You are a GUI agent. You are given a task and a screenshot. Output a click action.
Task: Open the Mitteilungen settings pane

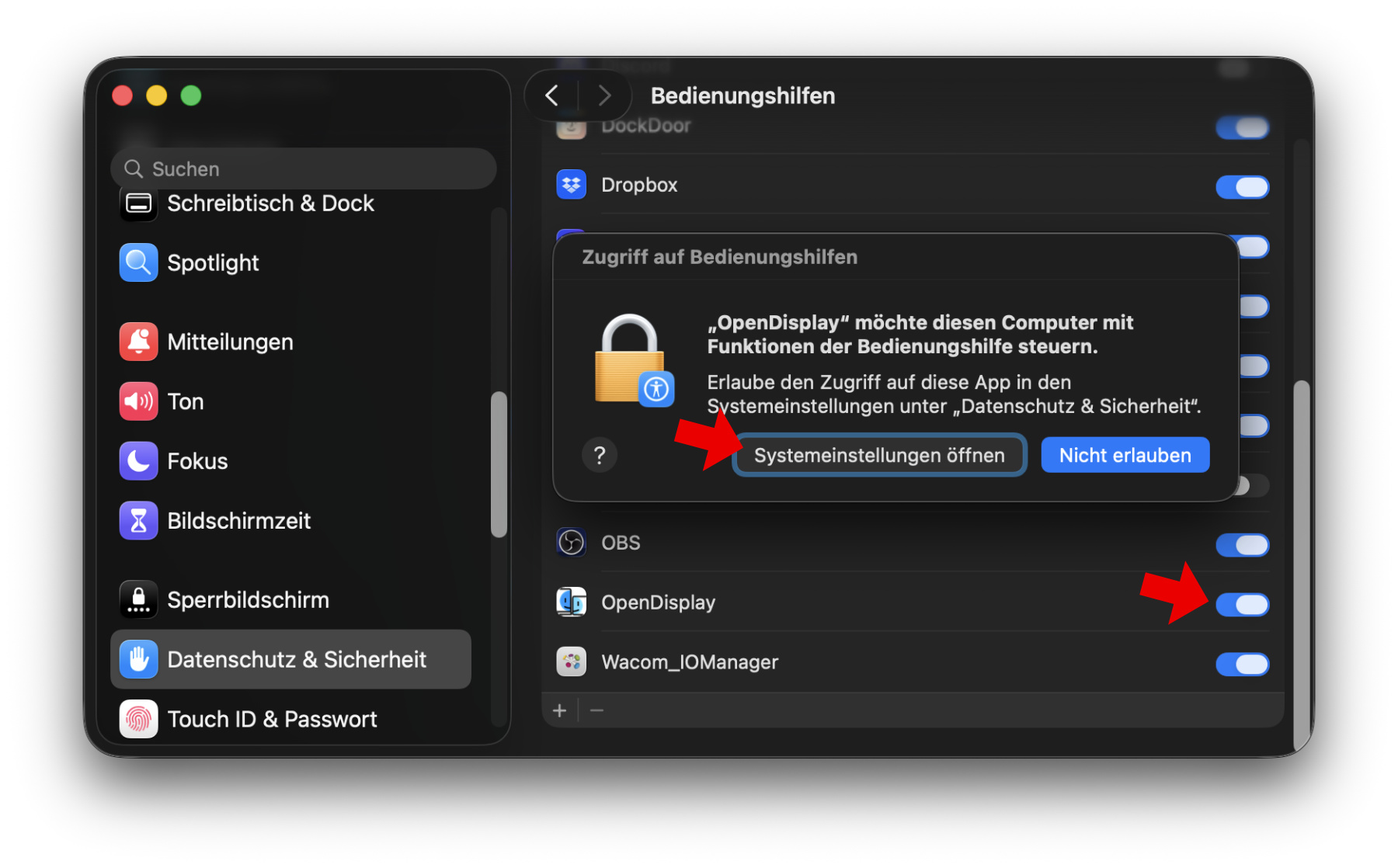tap(291, 342)
